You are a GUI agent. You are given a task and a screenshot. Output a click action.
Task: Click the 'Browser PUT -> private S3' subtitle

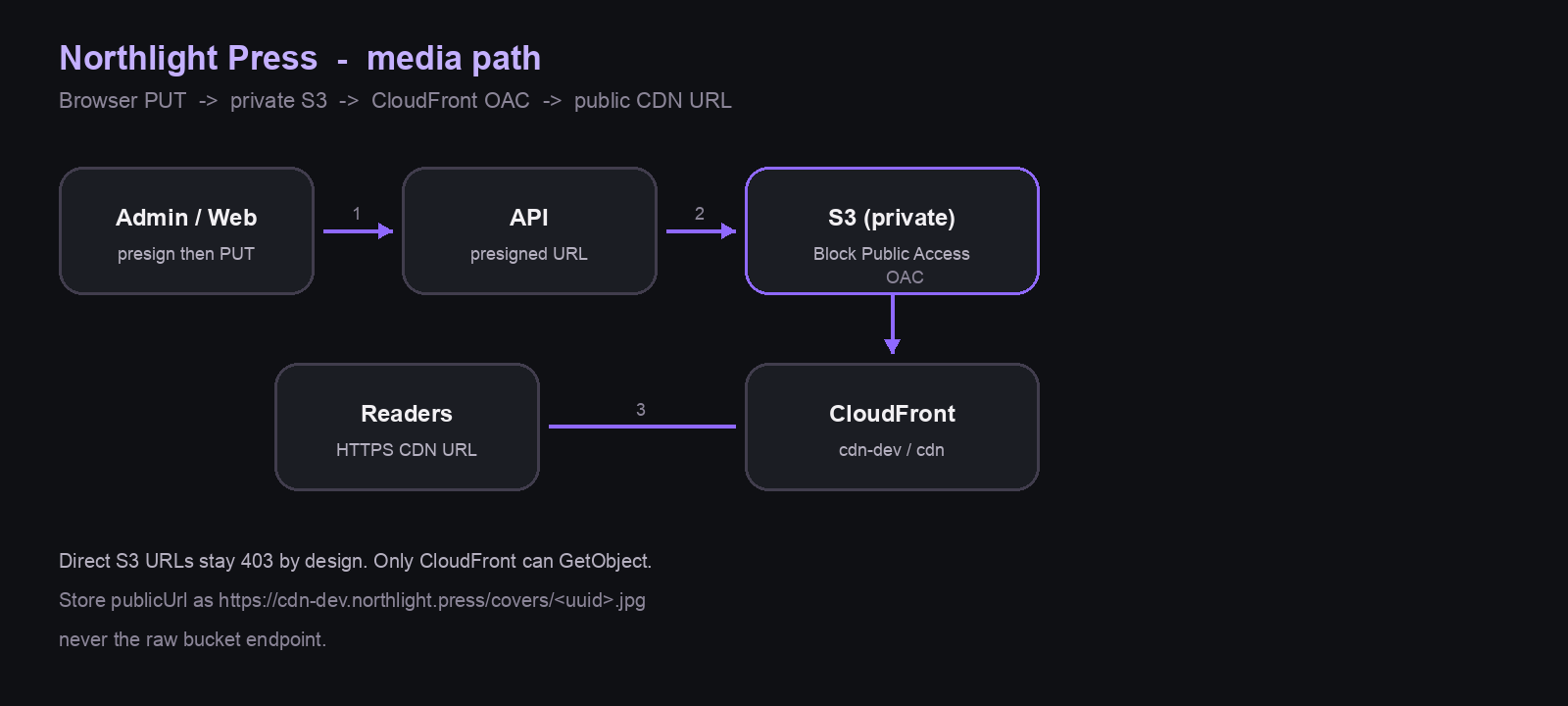(x=395, y=100)
